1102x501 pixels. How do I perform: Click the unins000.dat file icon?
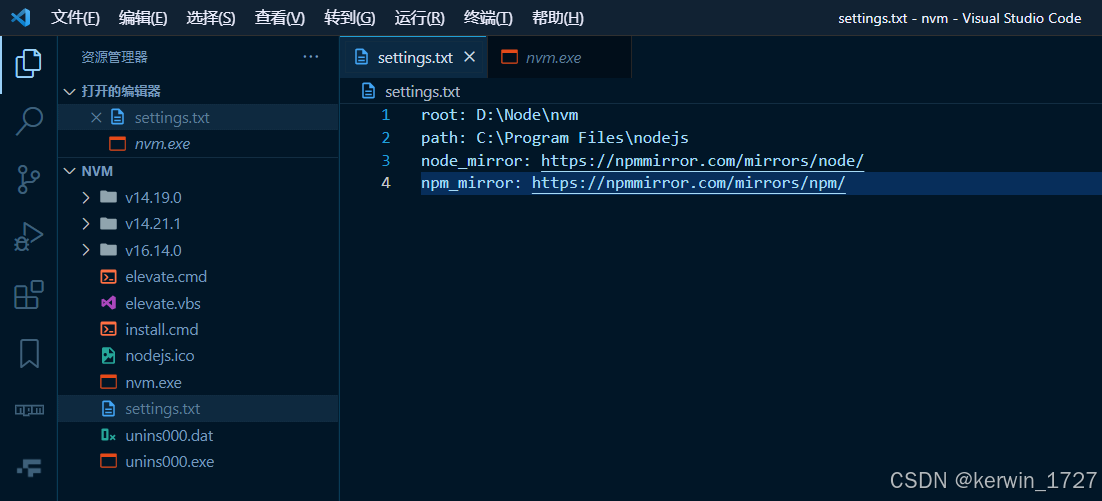(x=108, y=436)
